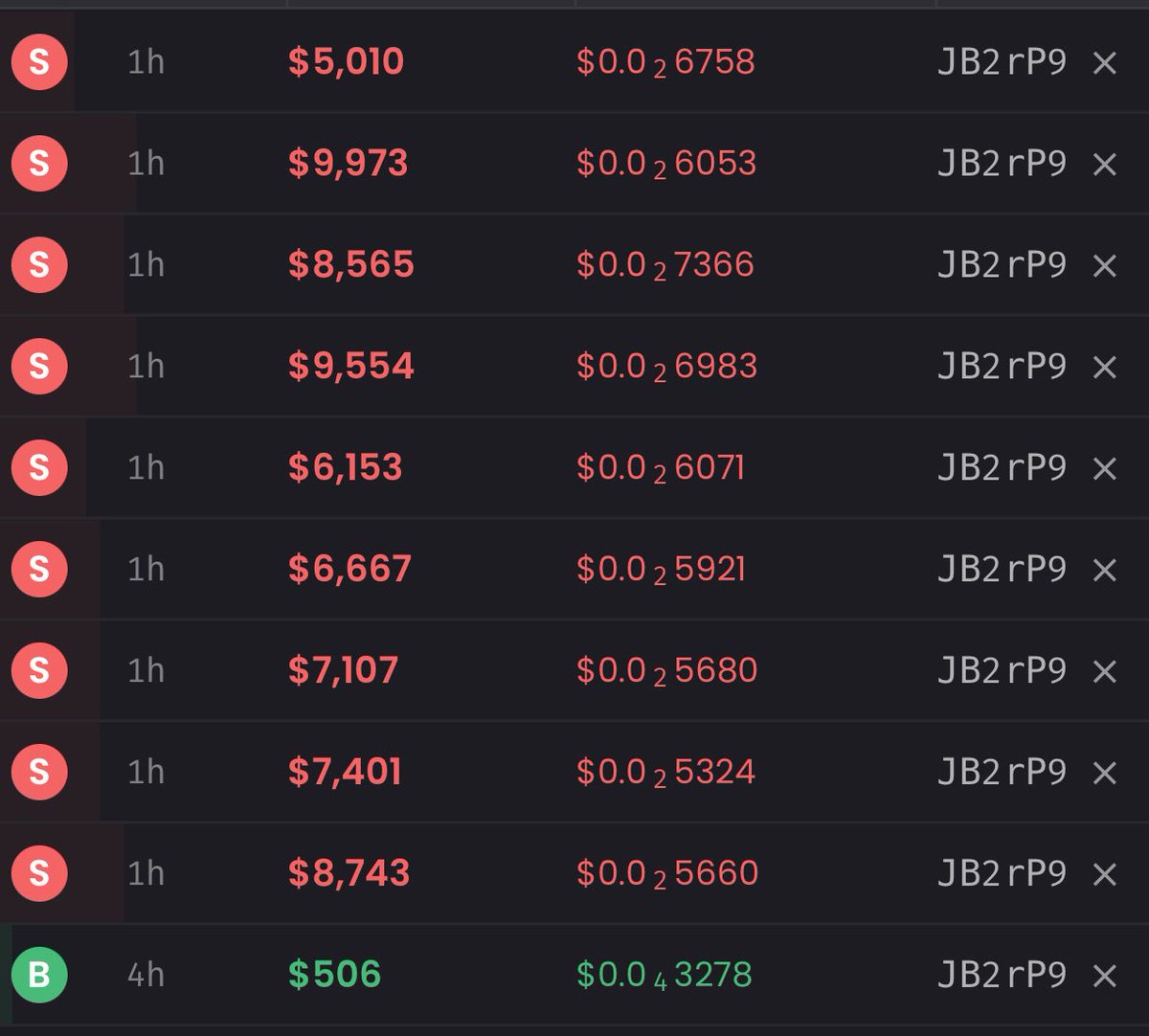The width and height of the screenshot is (1149, 1036).
Task: Close the $7,401 trade row
Action: [x=1105, y=773]
